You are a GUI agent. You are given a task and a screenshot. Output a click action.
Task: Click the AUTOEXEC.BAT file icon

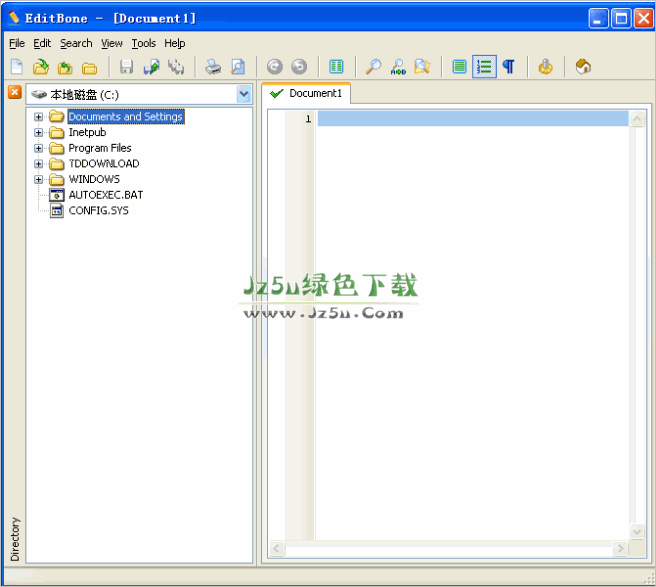point(56,195)
